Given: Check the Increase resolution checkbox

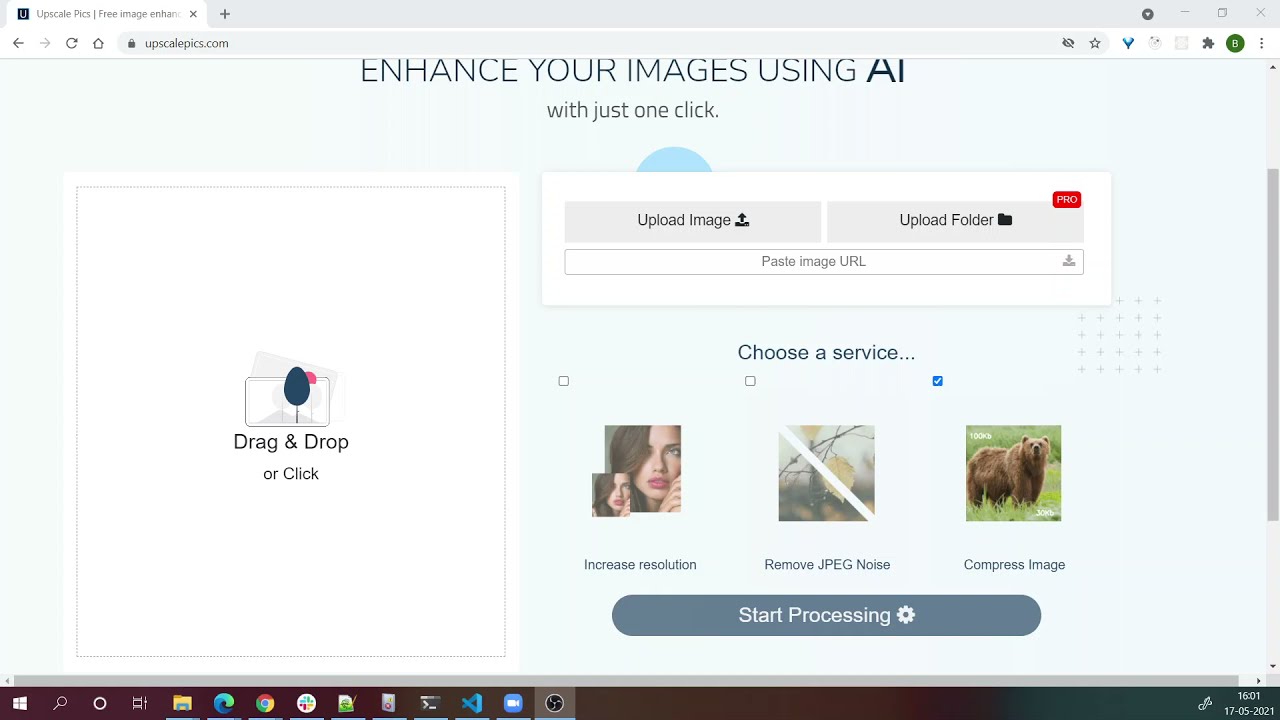Looking at the screenshot, I should [564, 381].
